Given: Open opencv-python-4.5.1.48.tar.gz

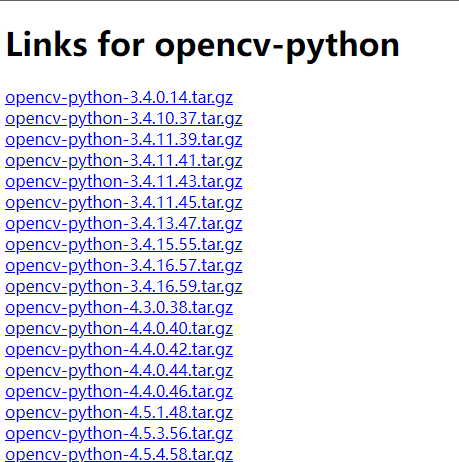Looking at the screenshot, I should click(119, 413).
